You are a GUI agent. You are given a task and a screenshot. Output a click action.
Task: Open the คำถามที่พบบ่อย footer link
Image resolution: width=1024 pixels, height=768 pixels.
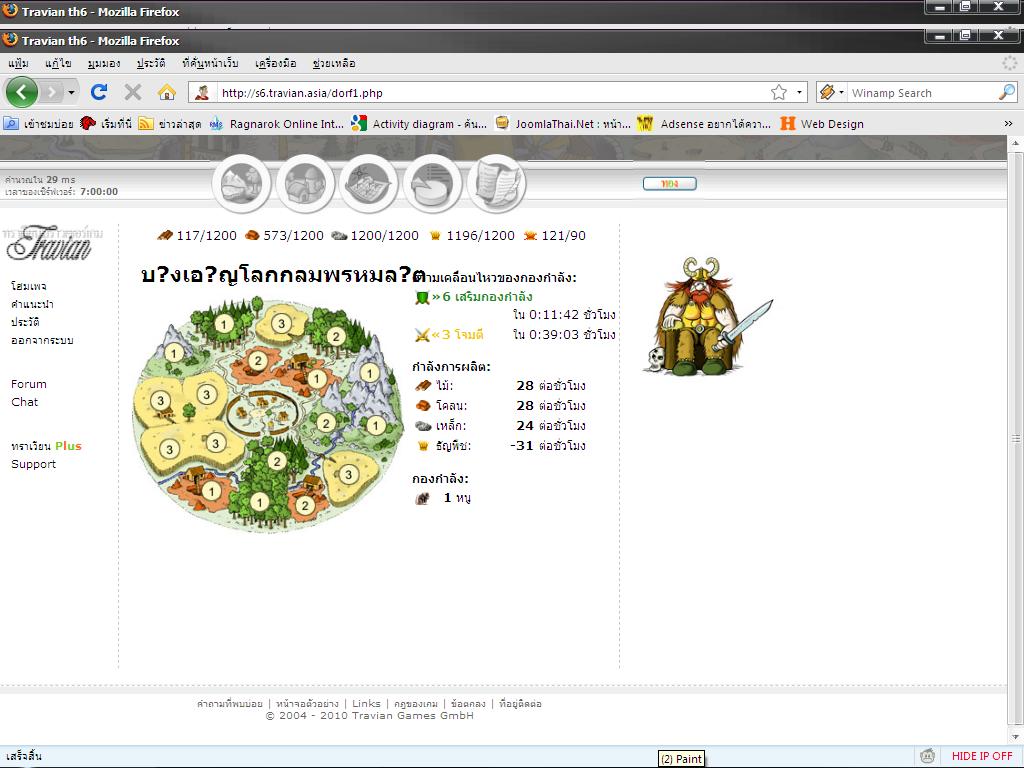[x=230, y=703]
